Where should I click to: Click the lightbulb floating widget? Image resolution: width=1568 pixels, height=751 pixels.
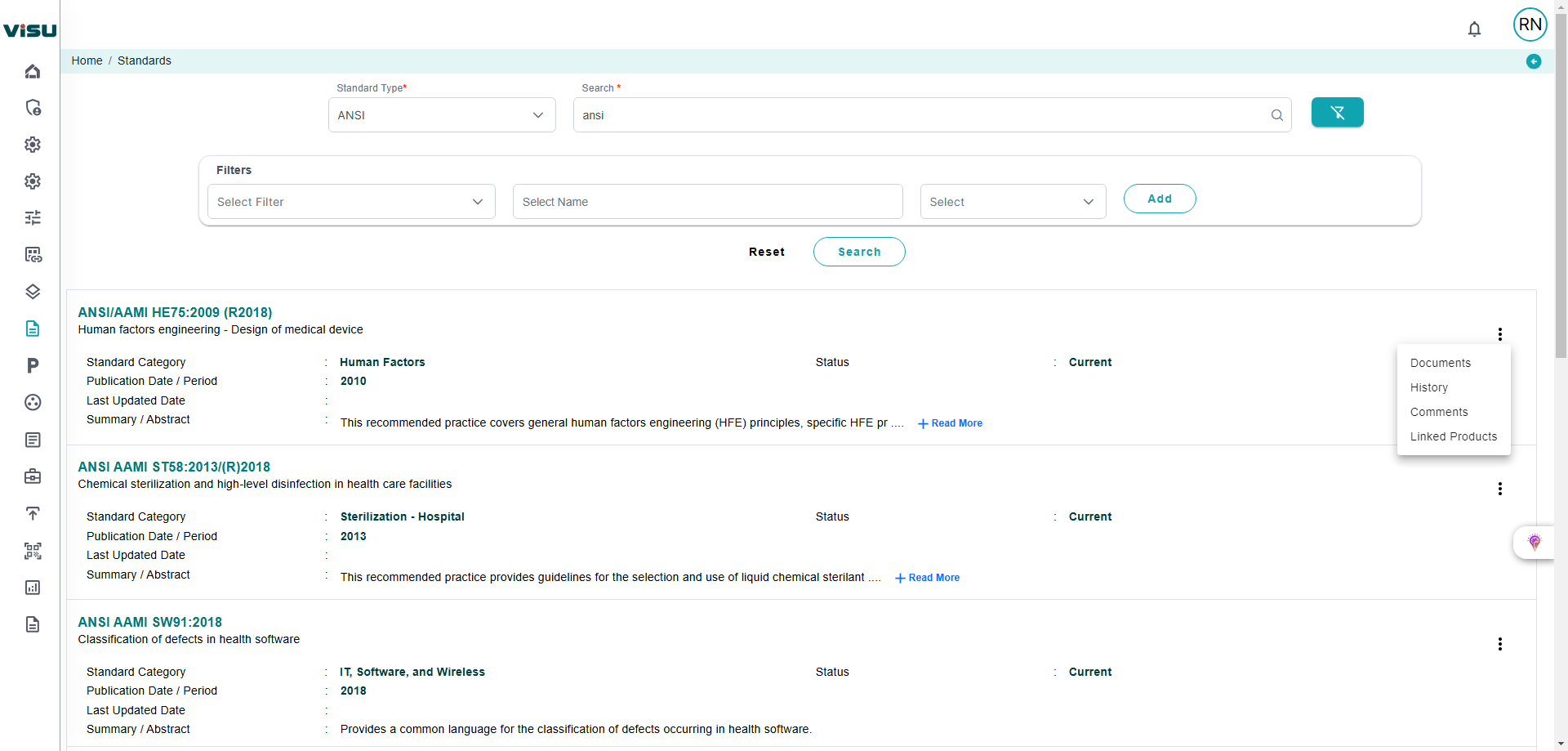pos(1535,542)
